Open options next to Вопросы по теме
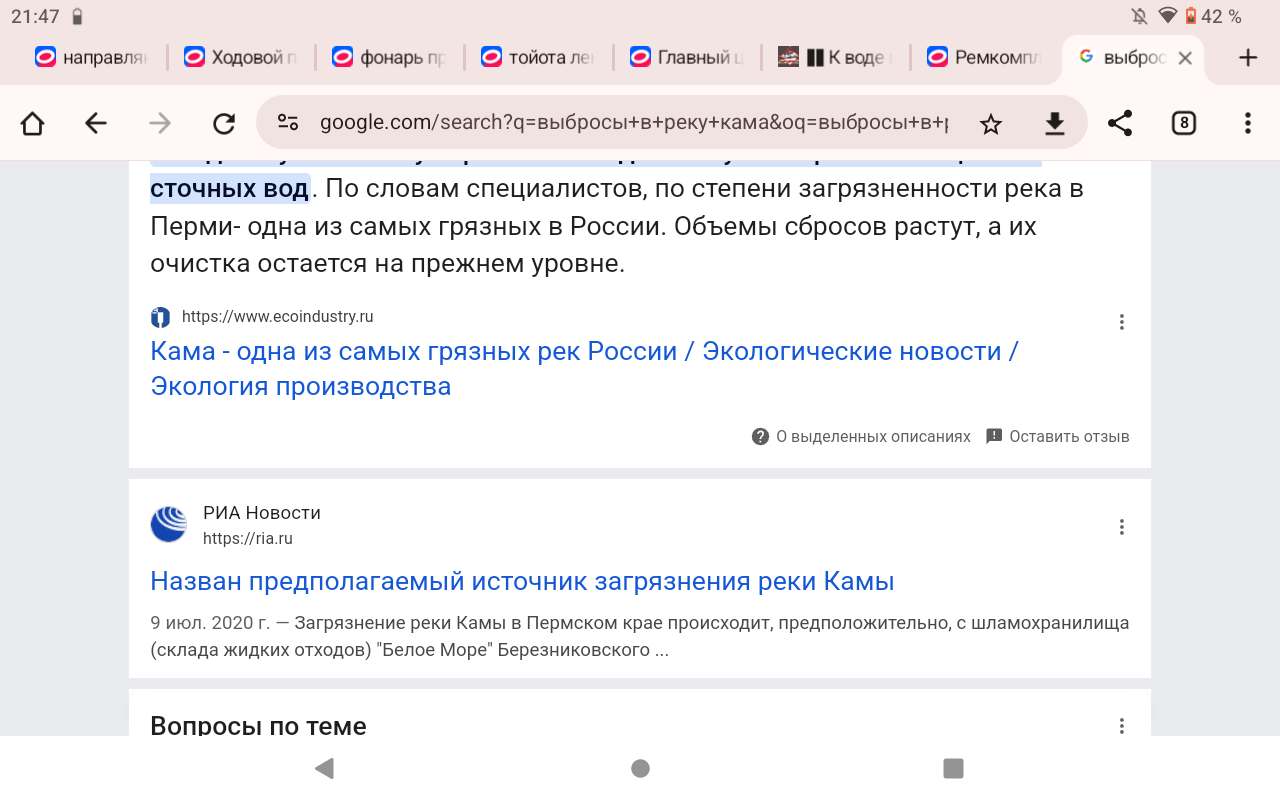Screen dimensions: 1280x800 point(1122,726)
